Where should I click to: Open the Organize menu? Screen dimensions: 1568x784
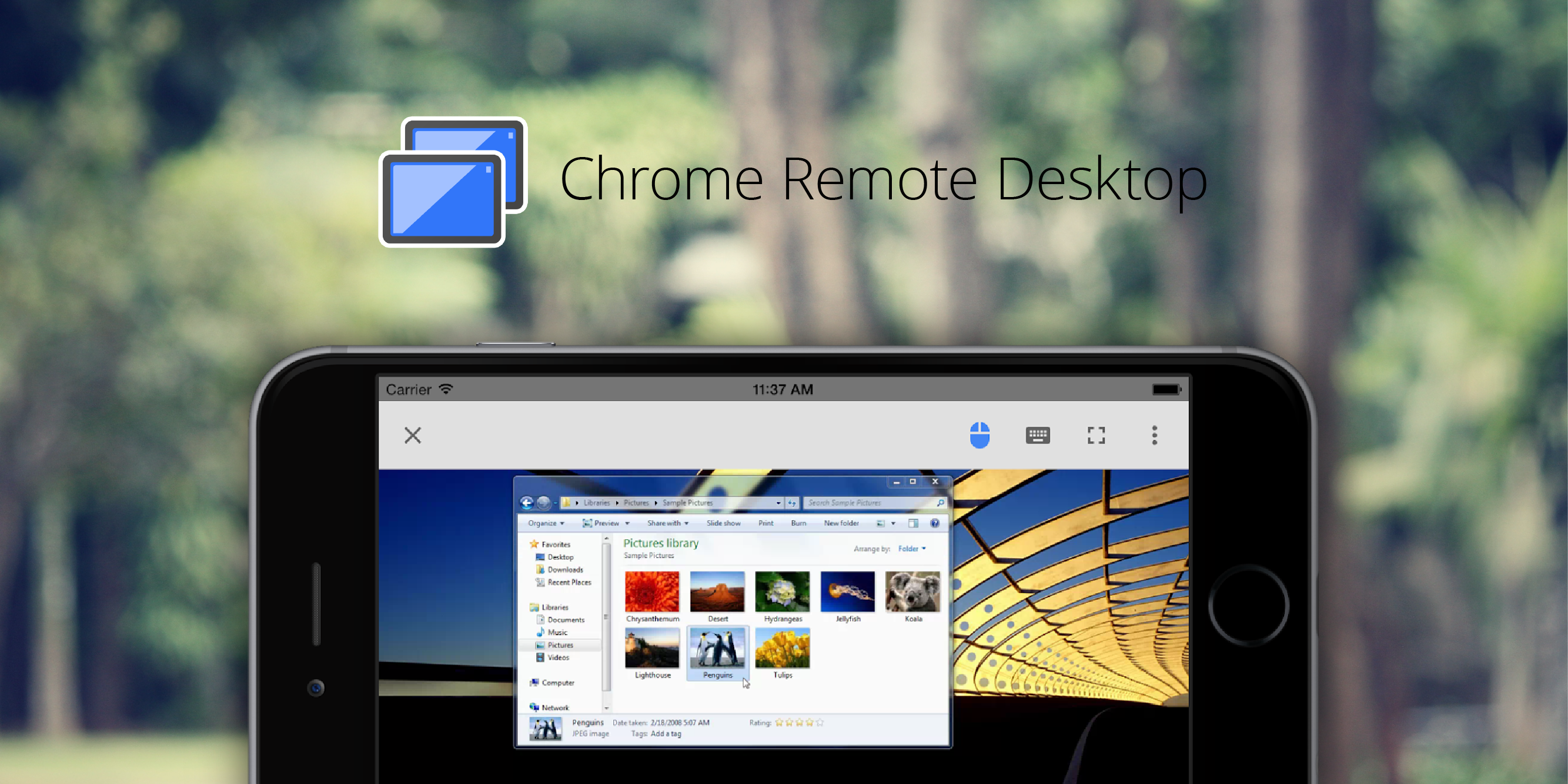coord(546,523)
